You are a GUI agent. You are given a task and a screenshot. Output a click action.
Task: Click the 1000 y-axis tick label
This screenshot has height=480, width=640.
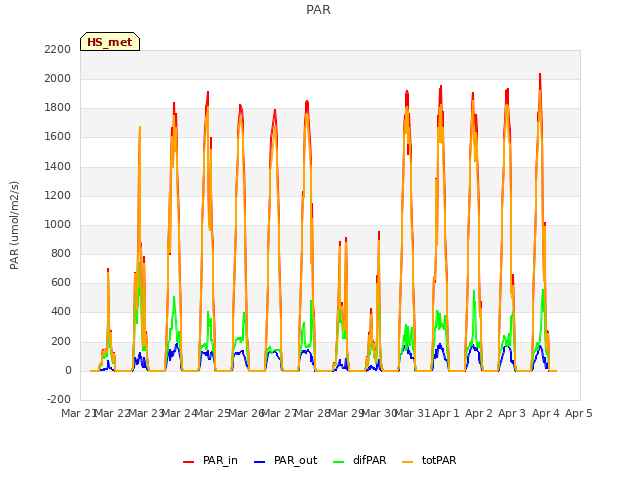click(x=58, y=224)
